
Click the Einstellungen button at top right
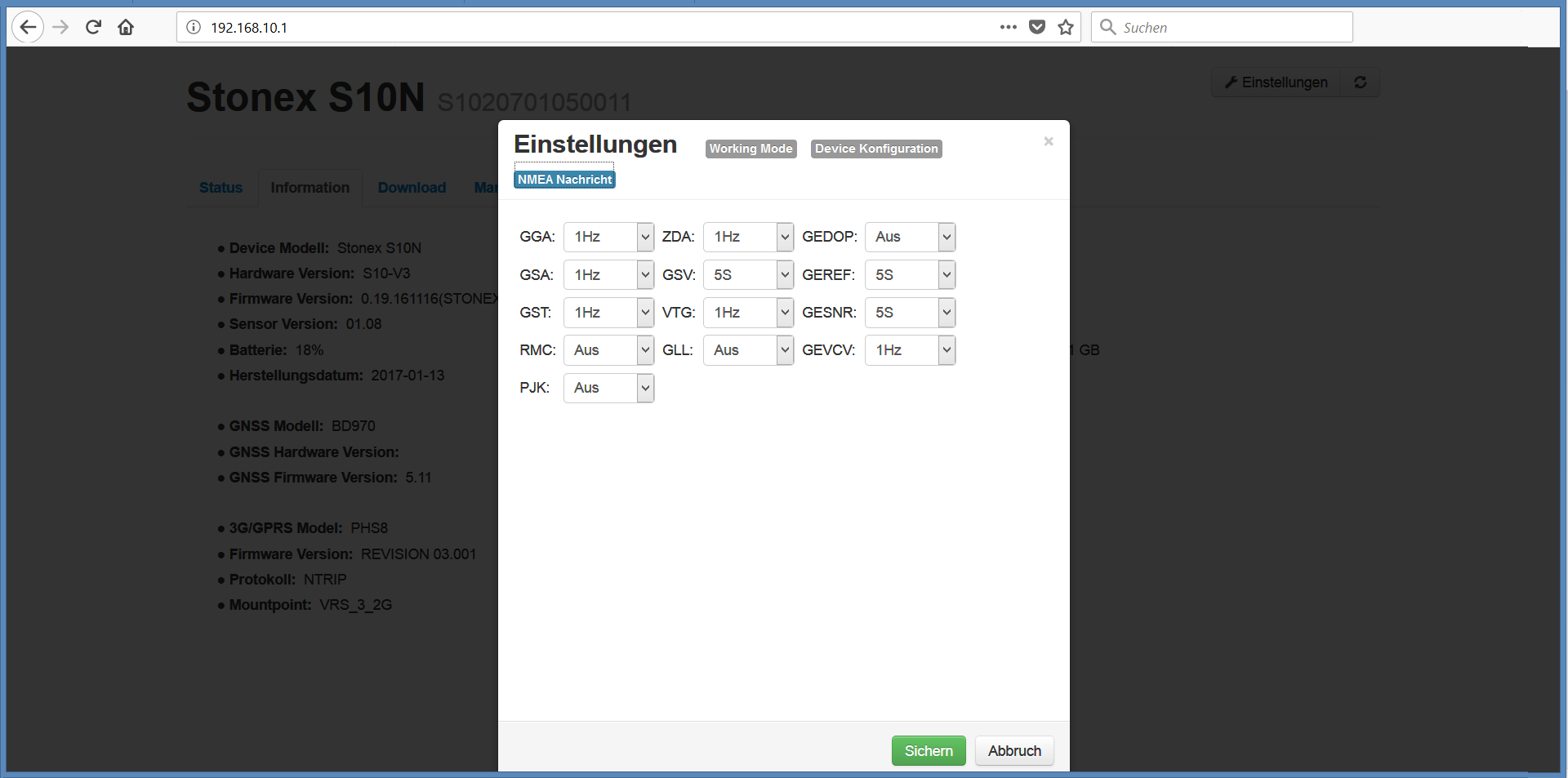click(x=1276, y=82)
